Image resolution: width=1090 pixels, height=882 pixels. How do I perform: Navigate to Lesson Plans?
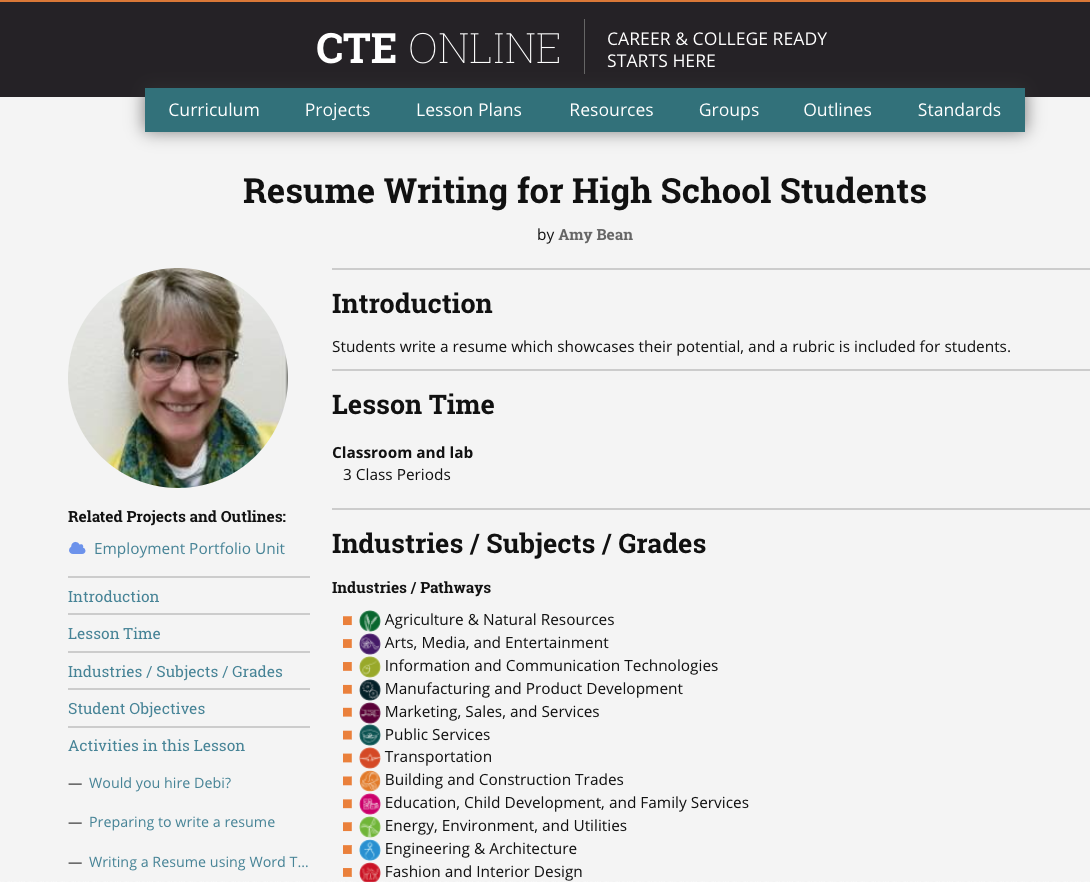[468, 110]
